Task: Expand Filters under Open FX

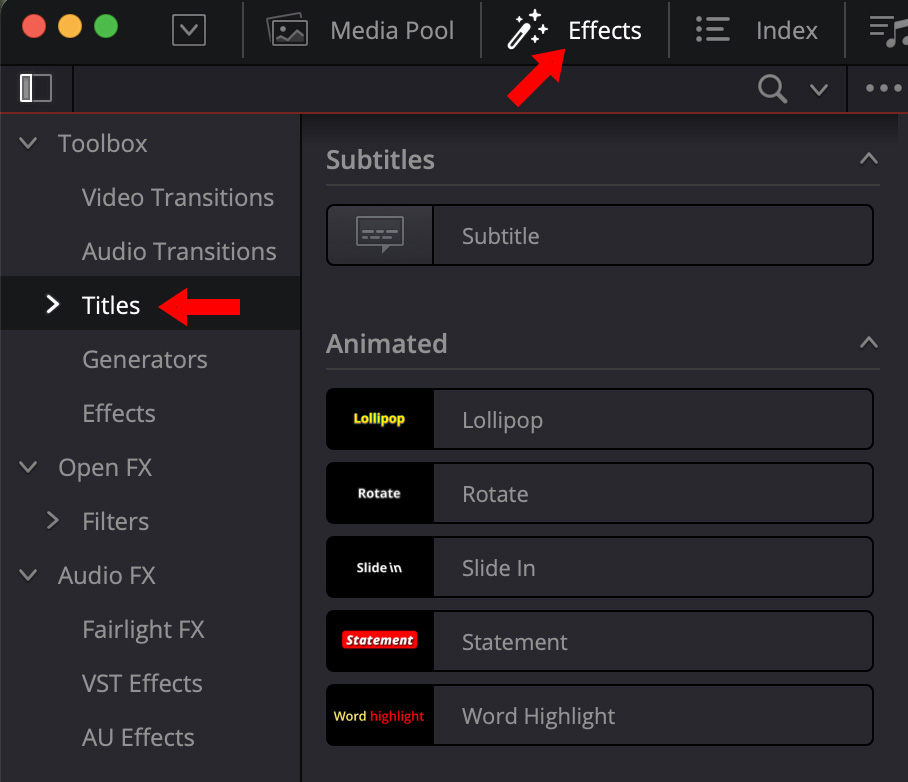Action: tap(53, 521)
